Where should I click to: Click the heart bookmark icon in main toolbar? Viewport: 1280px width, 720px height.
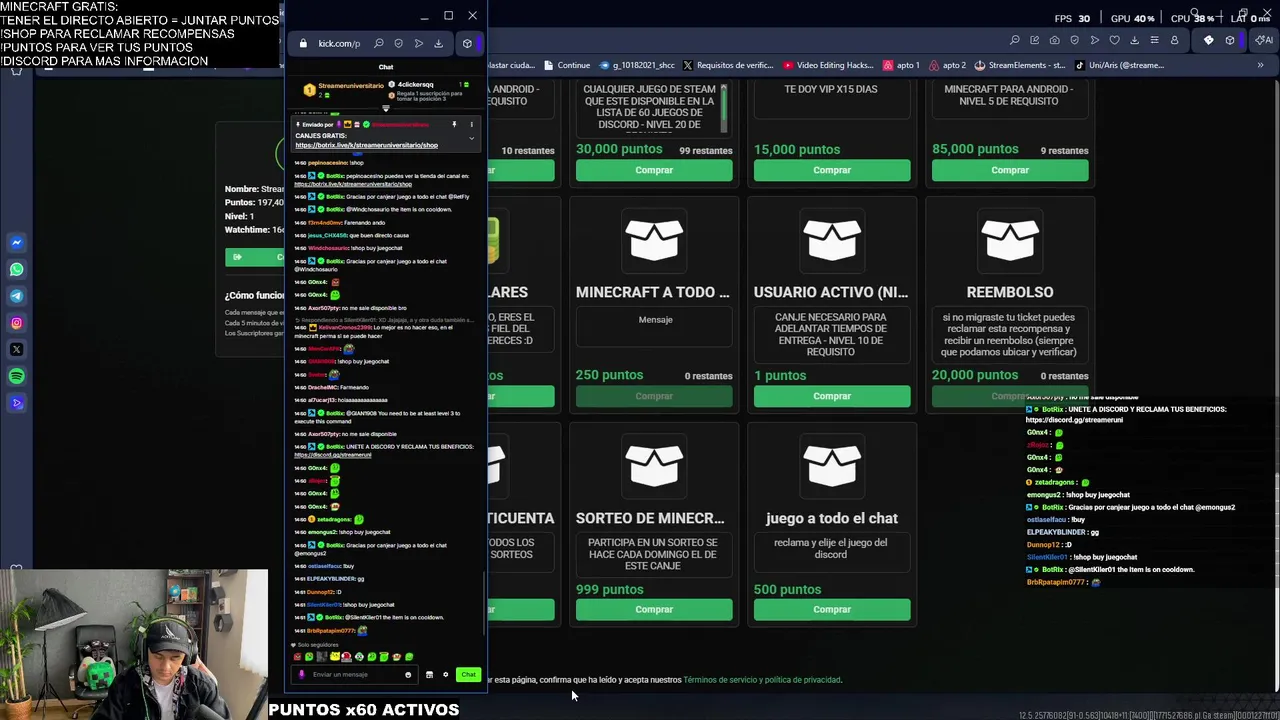tap(1114, 40)
